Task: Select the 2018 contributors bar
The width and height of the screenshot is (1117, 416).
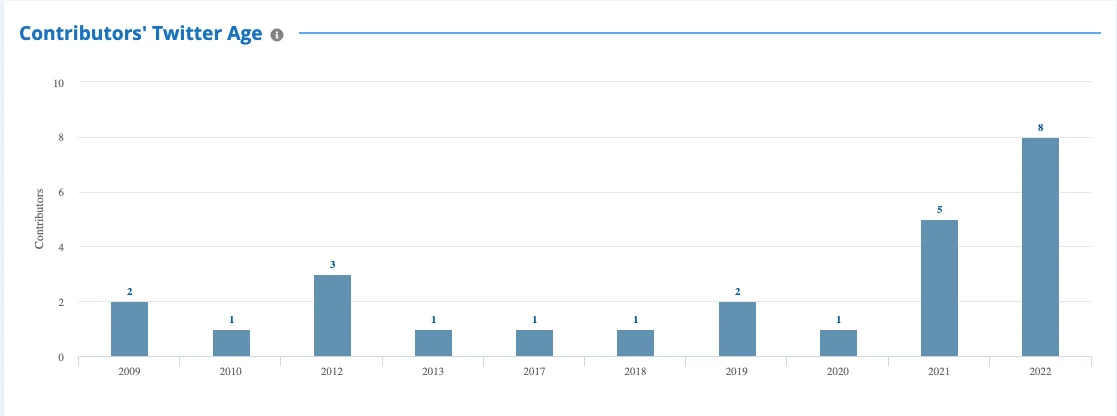Action: tap(635, 343)
